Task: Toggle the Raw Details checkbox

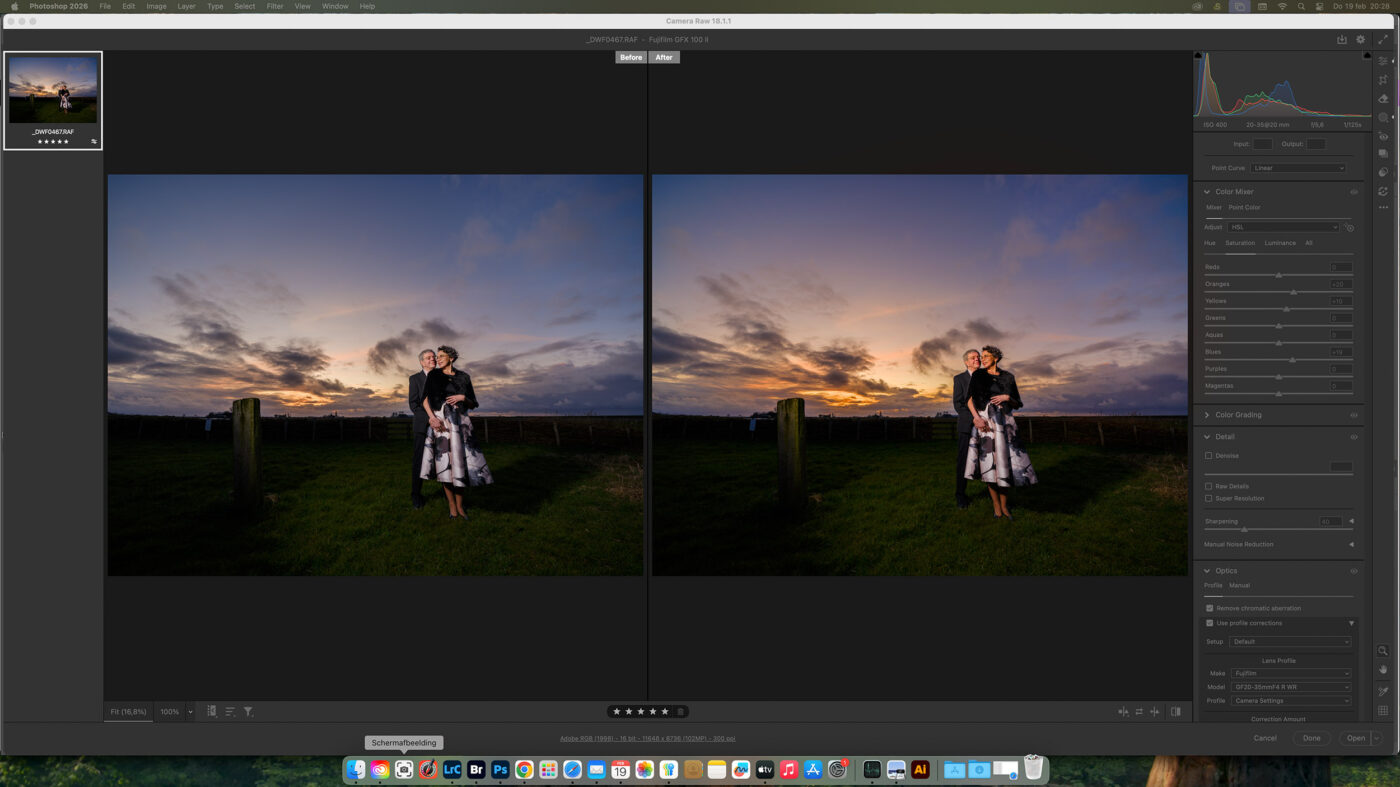Action: [1207, 485]
